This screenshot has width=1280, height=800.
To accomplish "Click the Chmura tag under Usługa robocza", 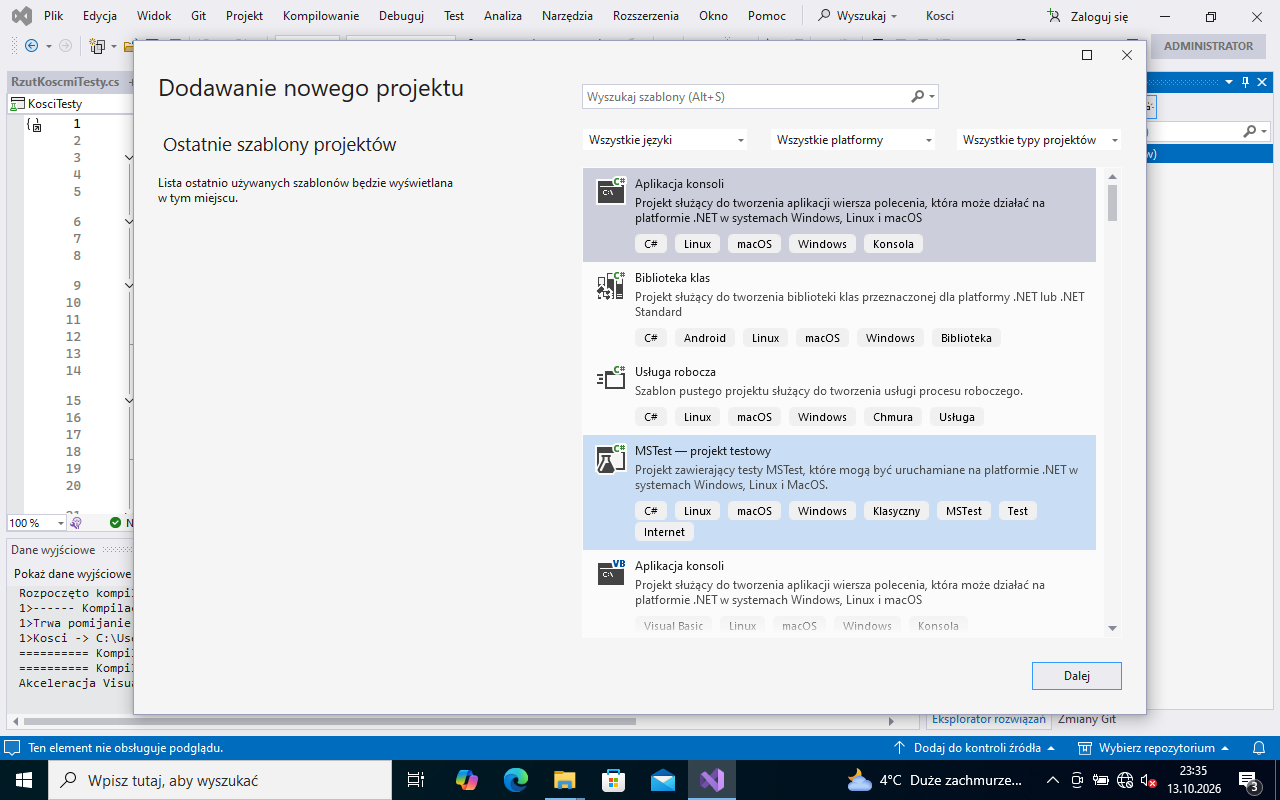I will tap(893, 417).
